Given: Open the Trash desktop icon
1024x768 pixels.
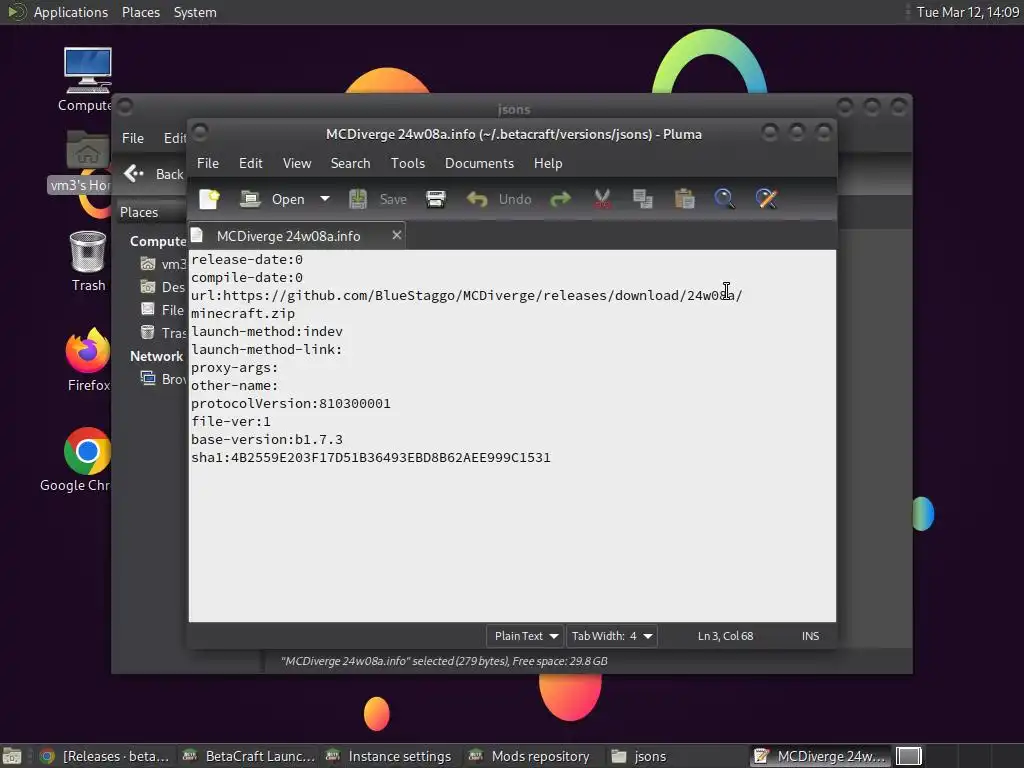Looking at the screenshot, I should [88, 261].
